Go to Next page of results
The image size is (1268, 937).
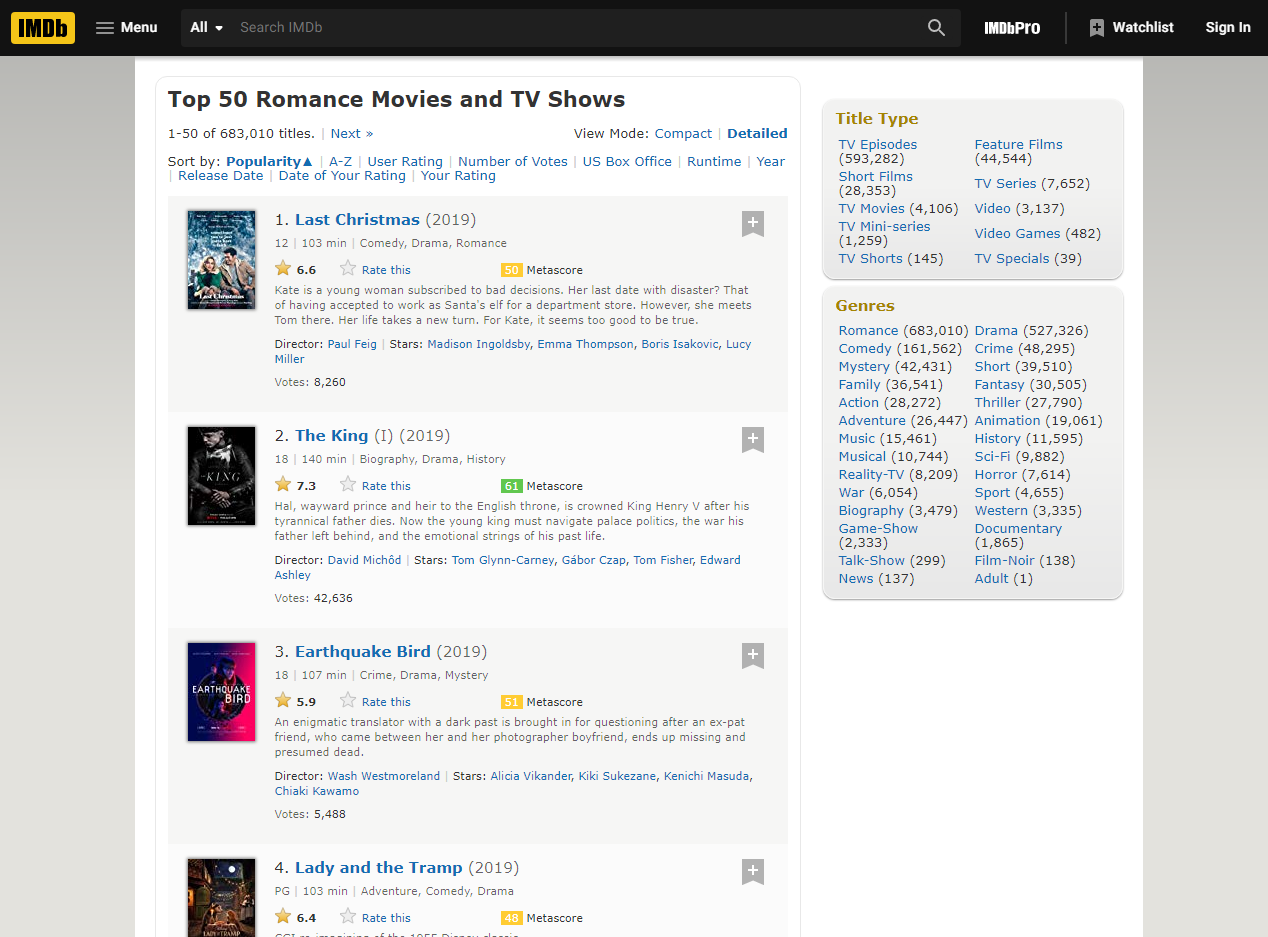click(x=352, y=134)
